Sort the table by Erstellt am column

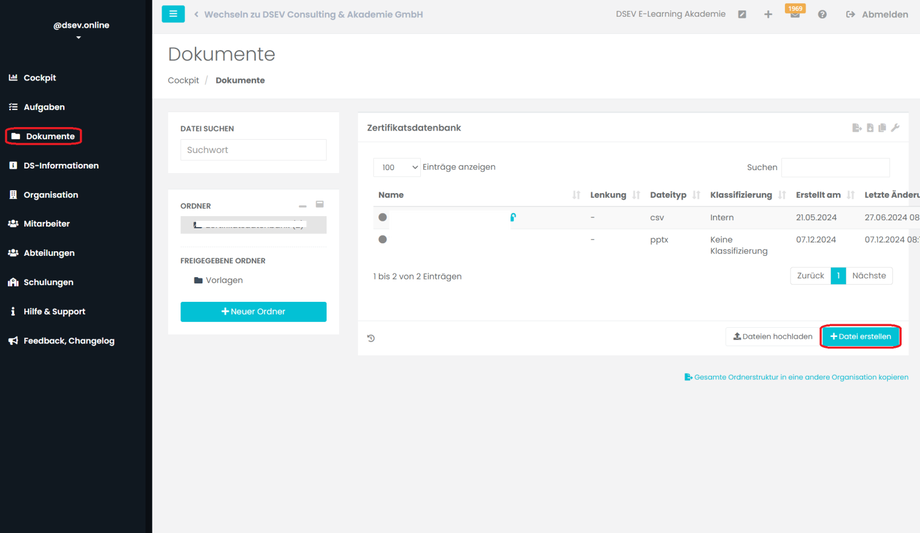coord(818,195)
